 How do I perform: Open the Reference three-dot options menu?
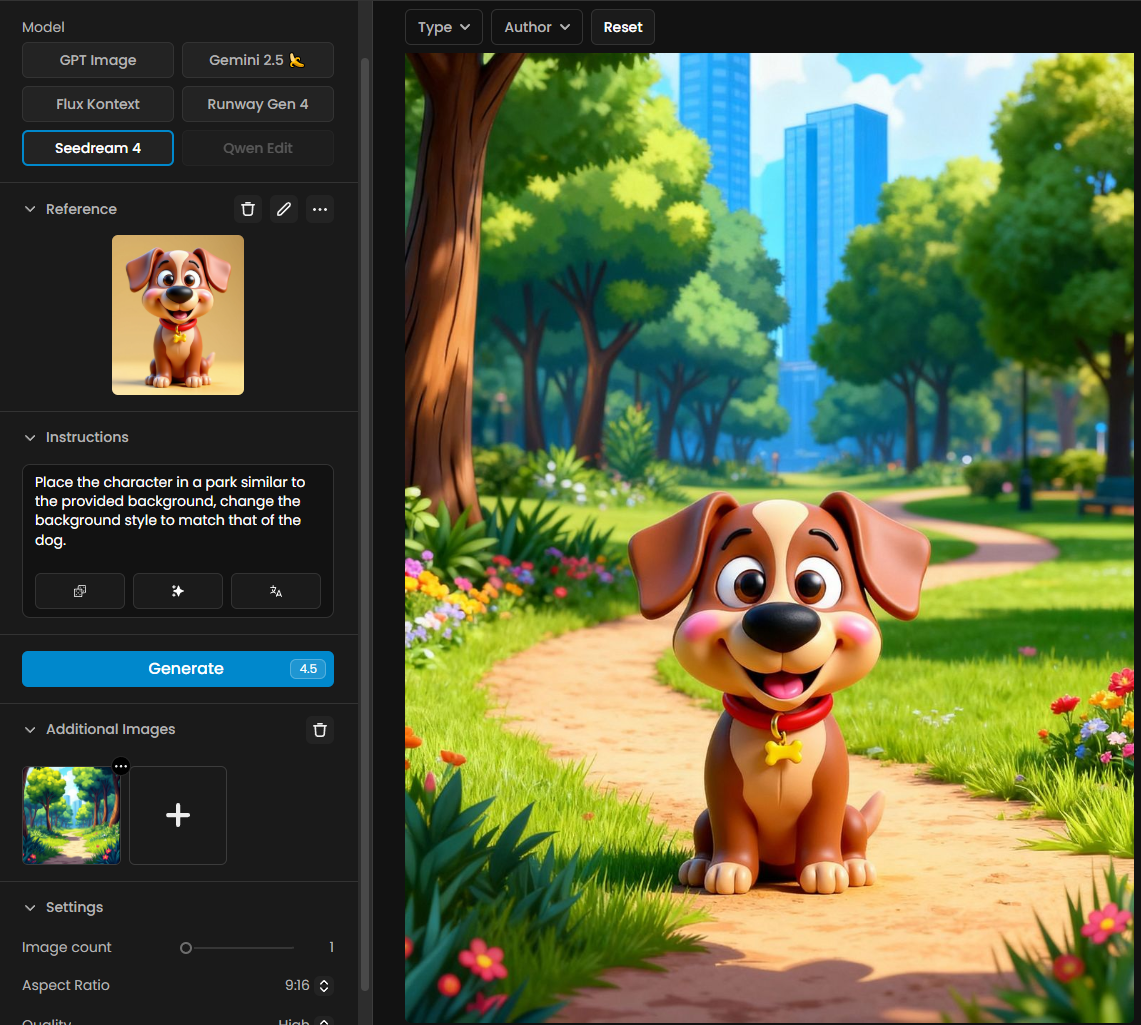click(x=320, y=209)
